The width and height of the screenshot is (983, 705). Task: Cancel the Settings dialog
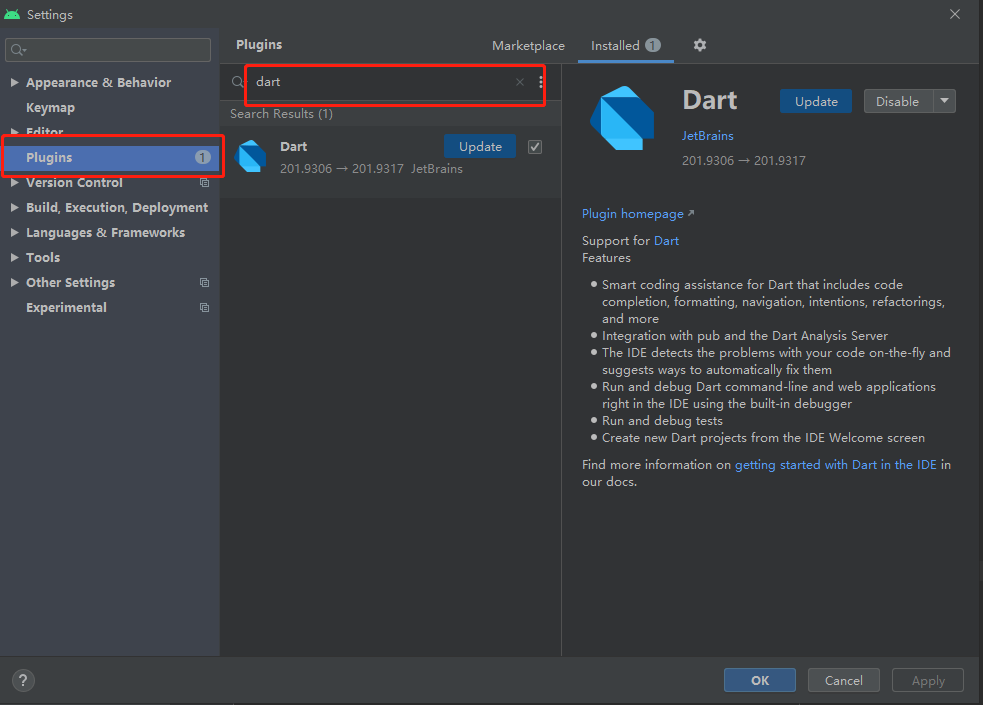[x=843, y=680]
